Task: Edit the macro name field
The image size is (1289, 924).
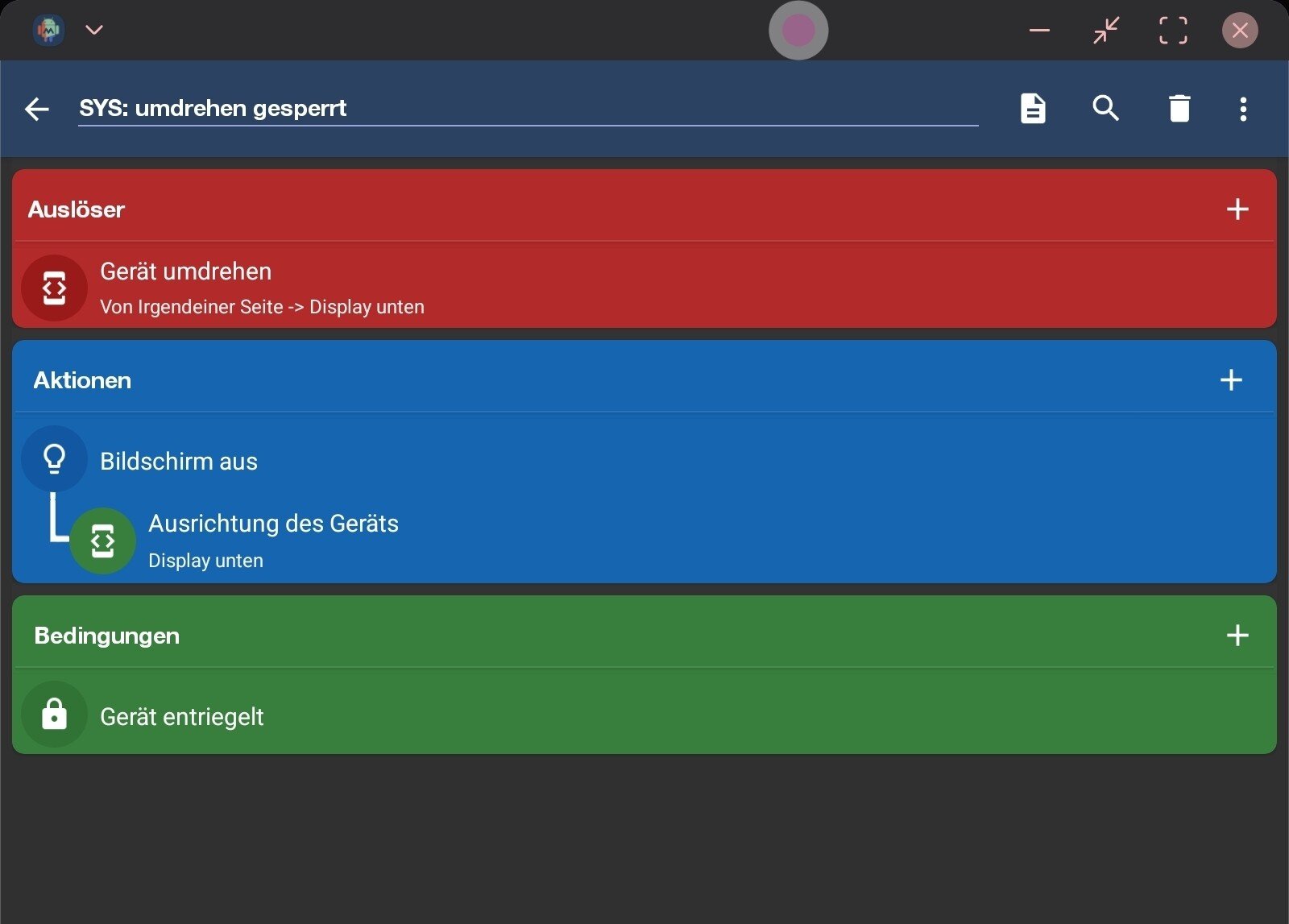Action: point(528,109)
